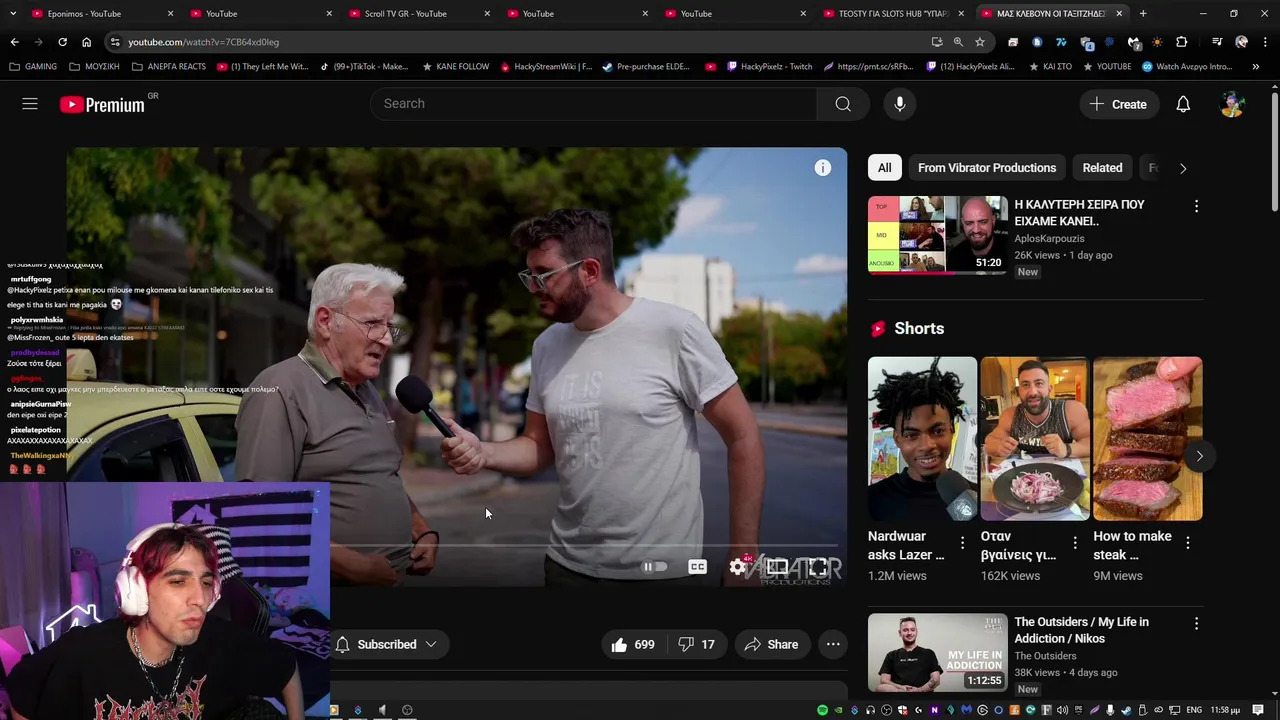
Task: Select From Vibrator Productions chip
Action: [986, 168]
